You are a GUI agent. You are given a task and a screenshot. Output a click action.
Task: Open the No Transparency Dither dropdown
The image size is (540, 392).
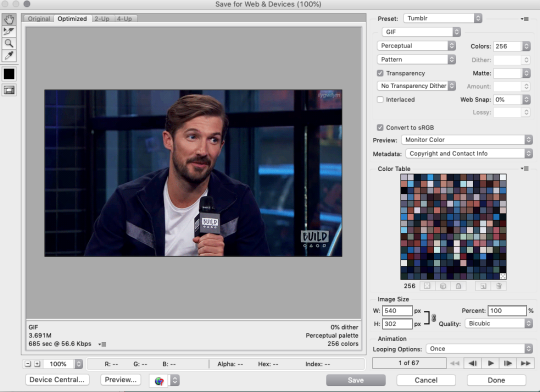point(416,86)
